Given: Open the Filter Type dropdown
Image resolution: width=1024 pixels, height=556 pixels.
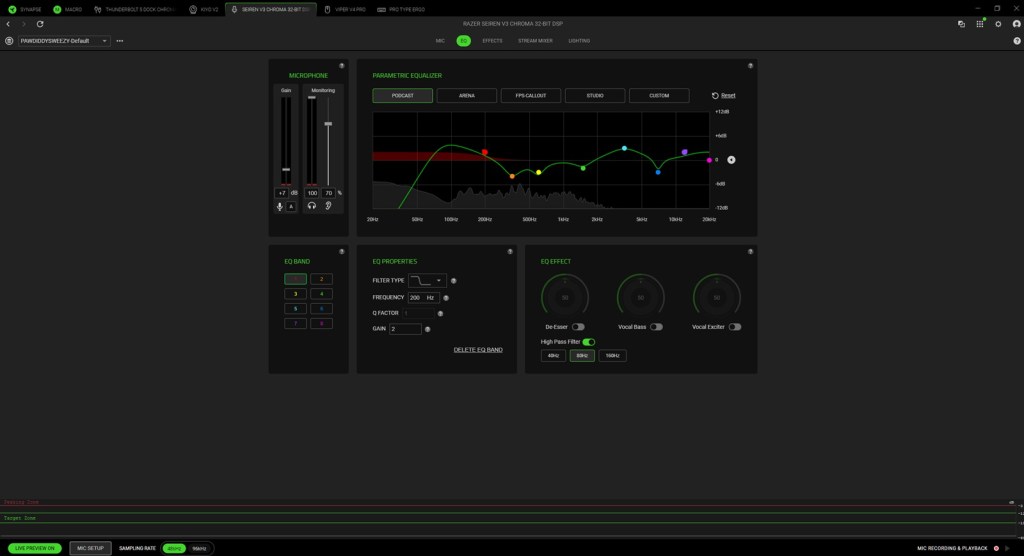Looking at the screenshot, I should click(x=427, y=280).
